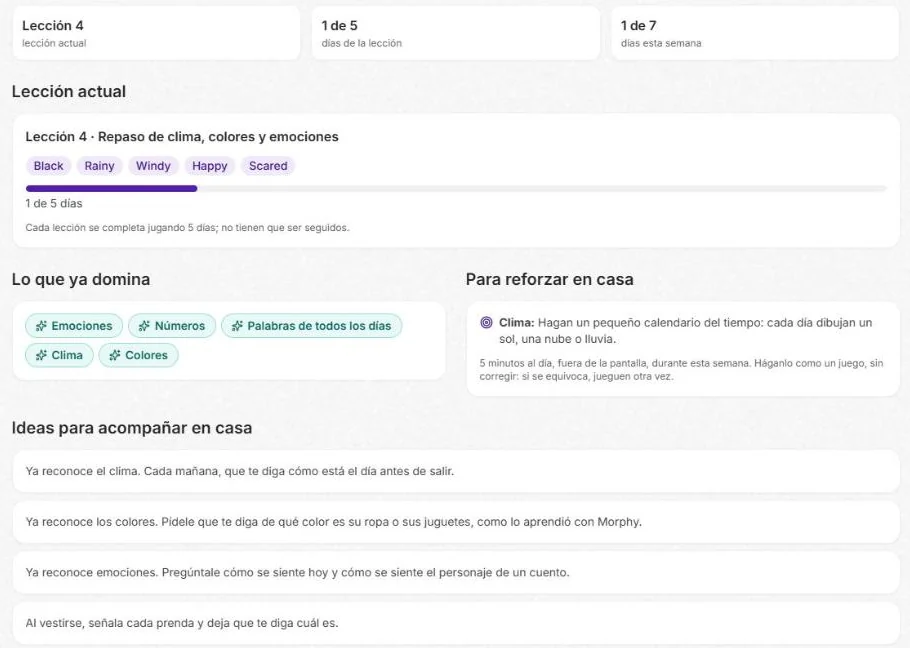Click the Números mastered skill label
Screen dimensions: 910x648
tap(180, 326)
